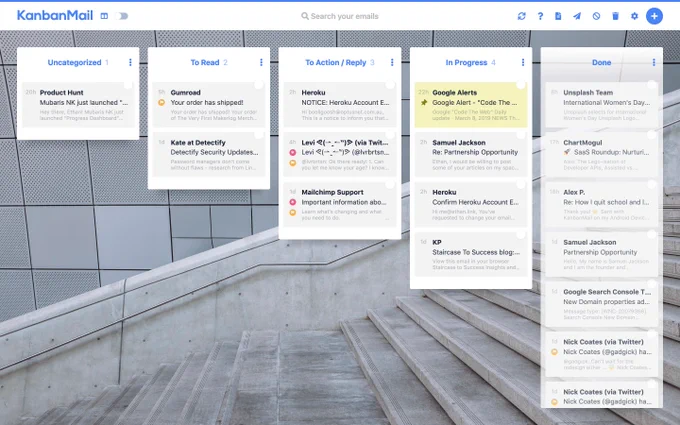Open Alex P. 'Re: How I quit school' email
This screenshot has width=680, height=425.
(x=602, y=204)
